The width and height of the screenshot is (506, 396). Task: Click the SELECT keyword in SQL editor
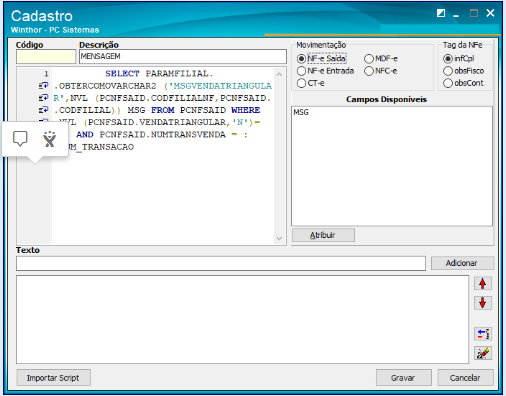122,73
